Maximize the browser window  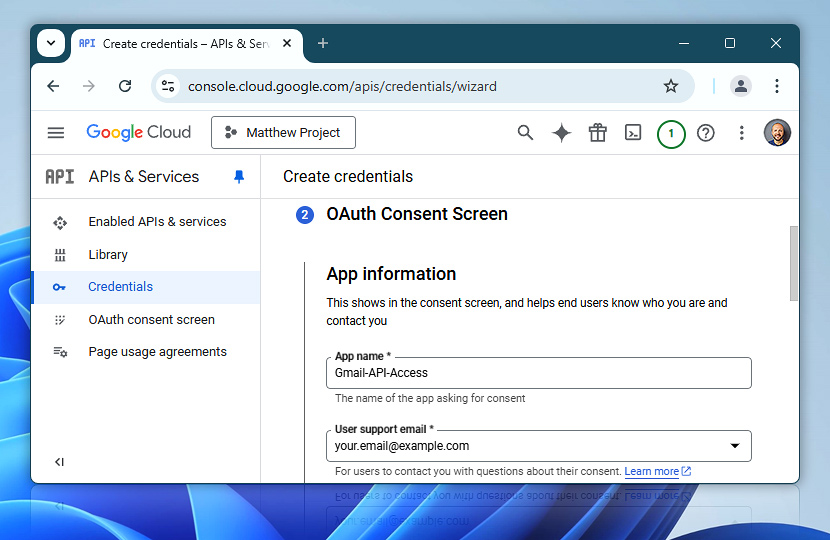[729, 43]
